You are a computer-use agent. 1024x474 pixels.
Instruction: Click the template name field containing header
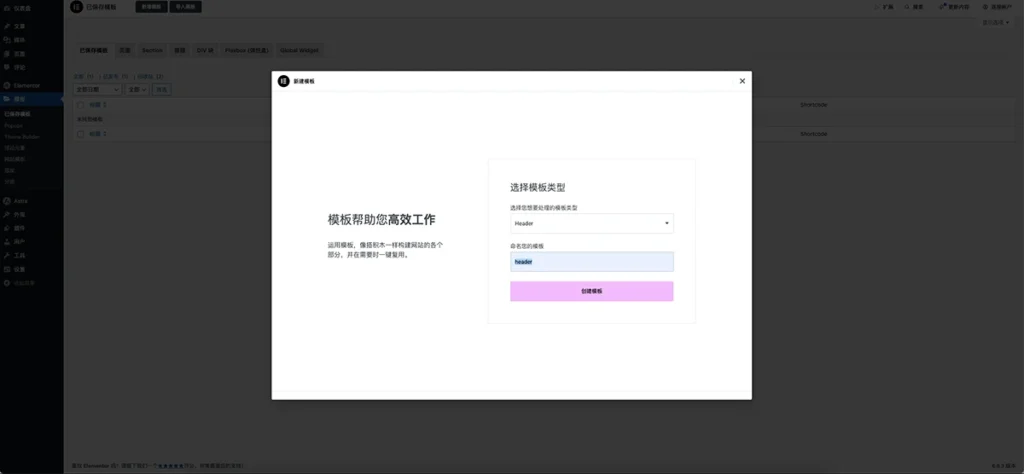click(591, 261)
